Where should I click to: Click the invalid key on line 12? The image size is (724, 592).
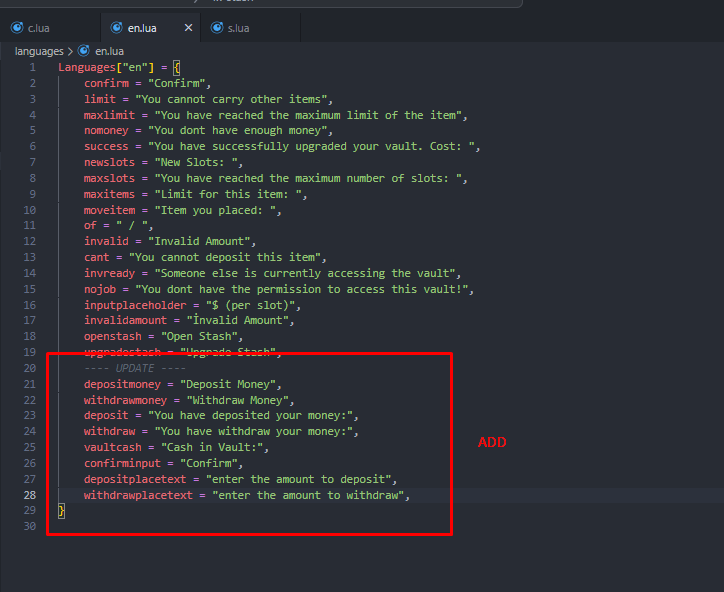(x=106, y=242)
